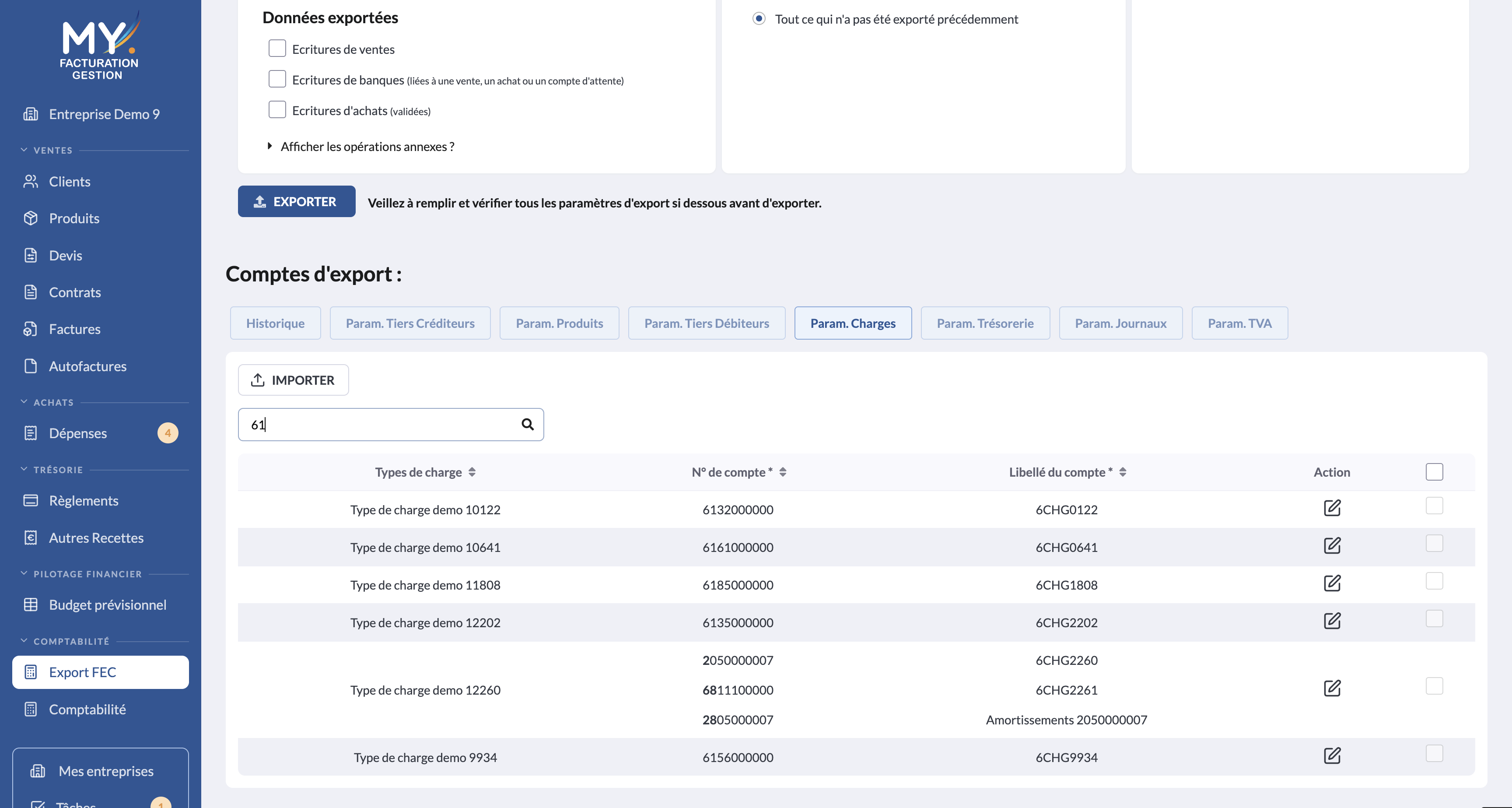Expand Afficher les opérations annexes

pos(361,146)
